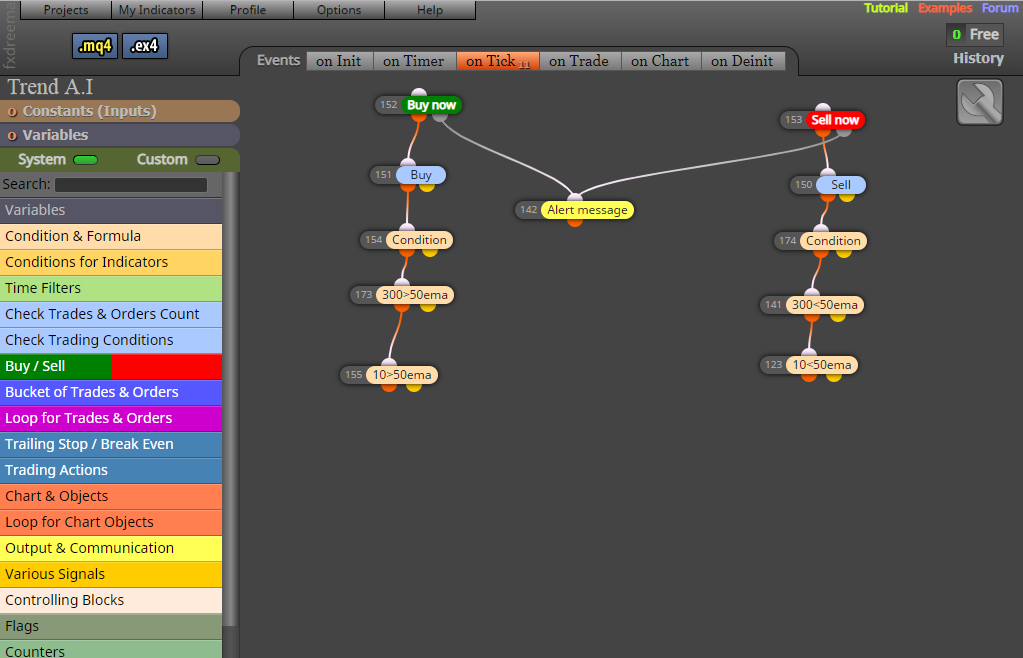Screen dimensions: 1023x658
Task: Expand Controlling Blocks category
Action: 111,601
